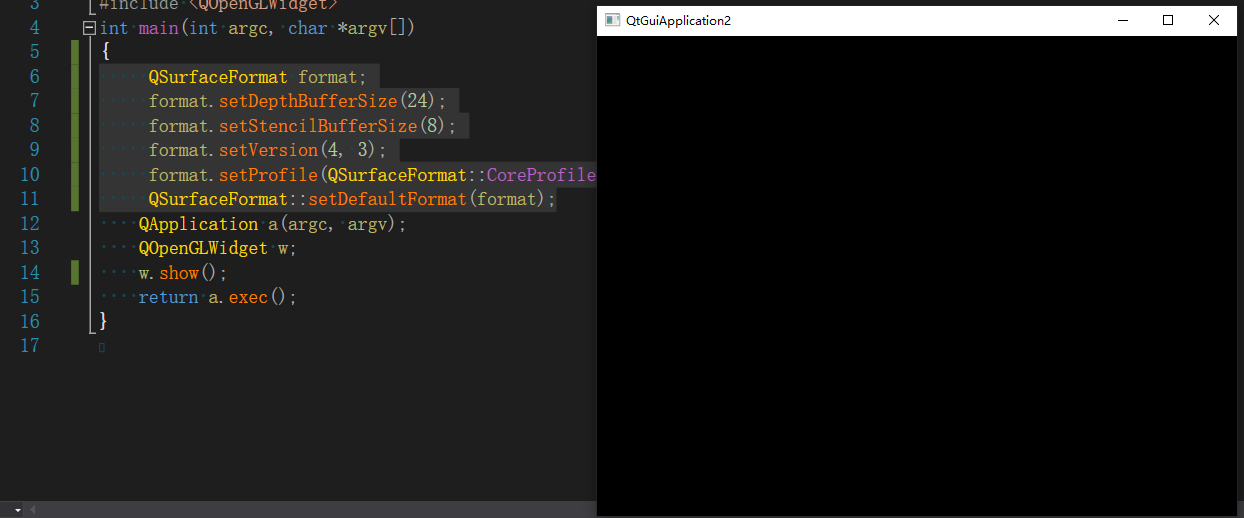
Task: Click the setStencilBufferSize method name
Action: point(318,126)
